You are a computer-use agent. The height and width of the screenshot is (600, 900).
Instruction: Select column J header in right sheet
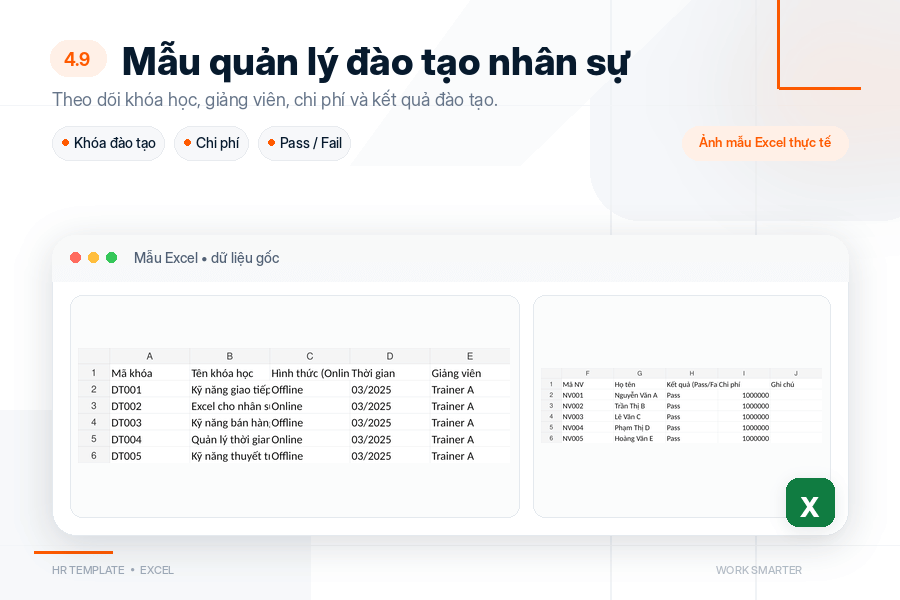tap(796, 373)
